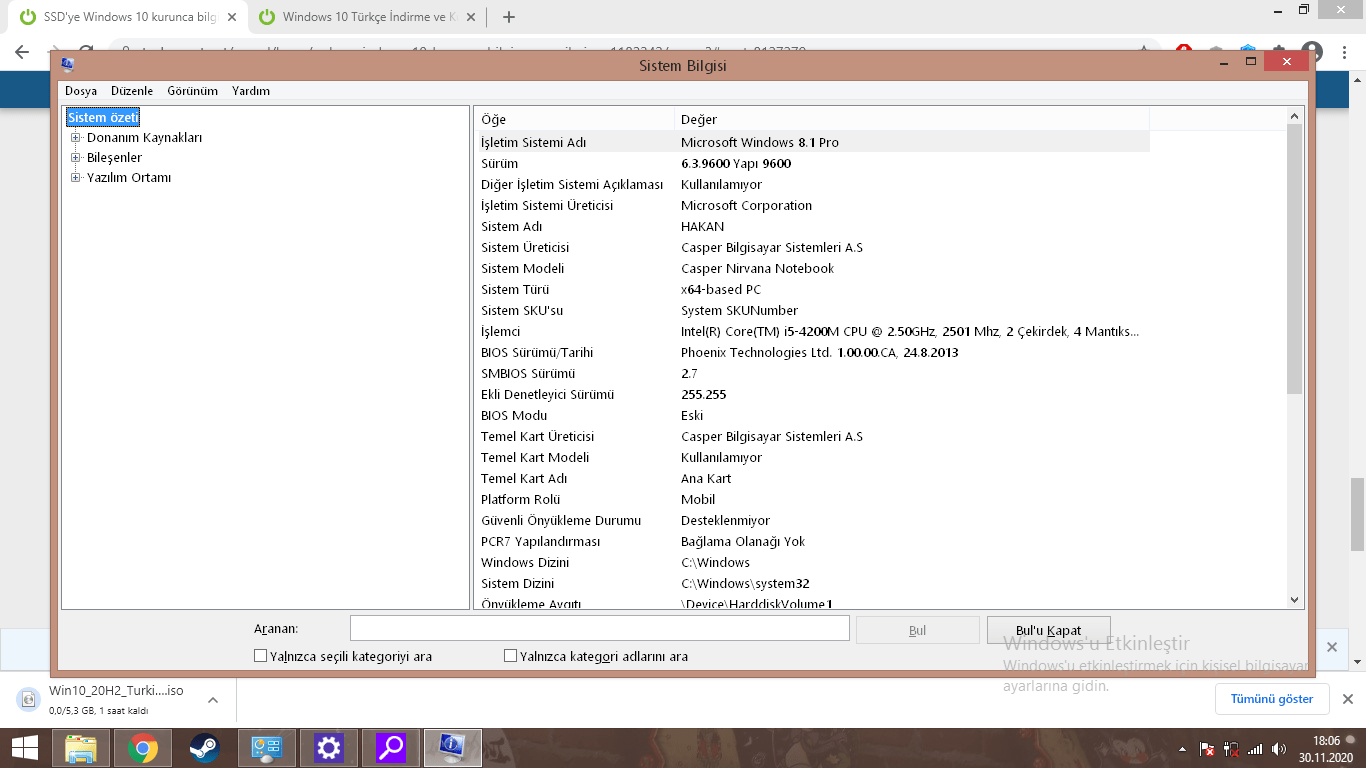
Task: Open the Görünüm menu
Action: (192, 91)
